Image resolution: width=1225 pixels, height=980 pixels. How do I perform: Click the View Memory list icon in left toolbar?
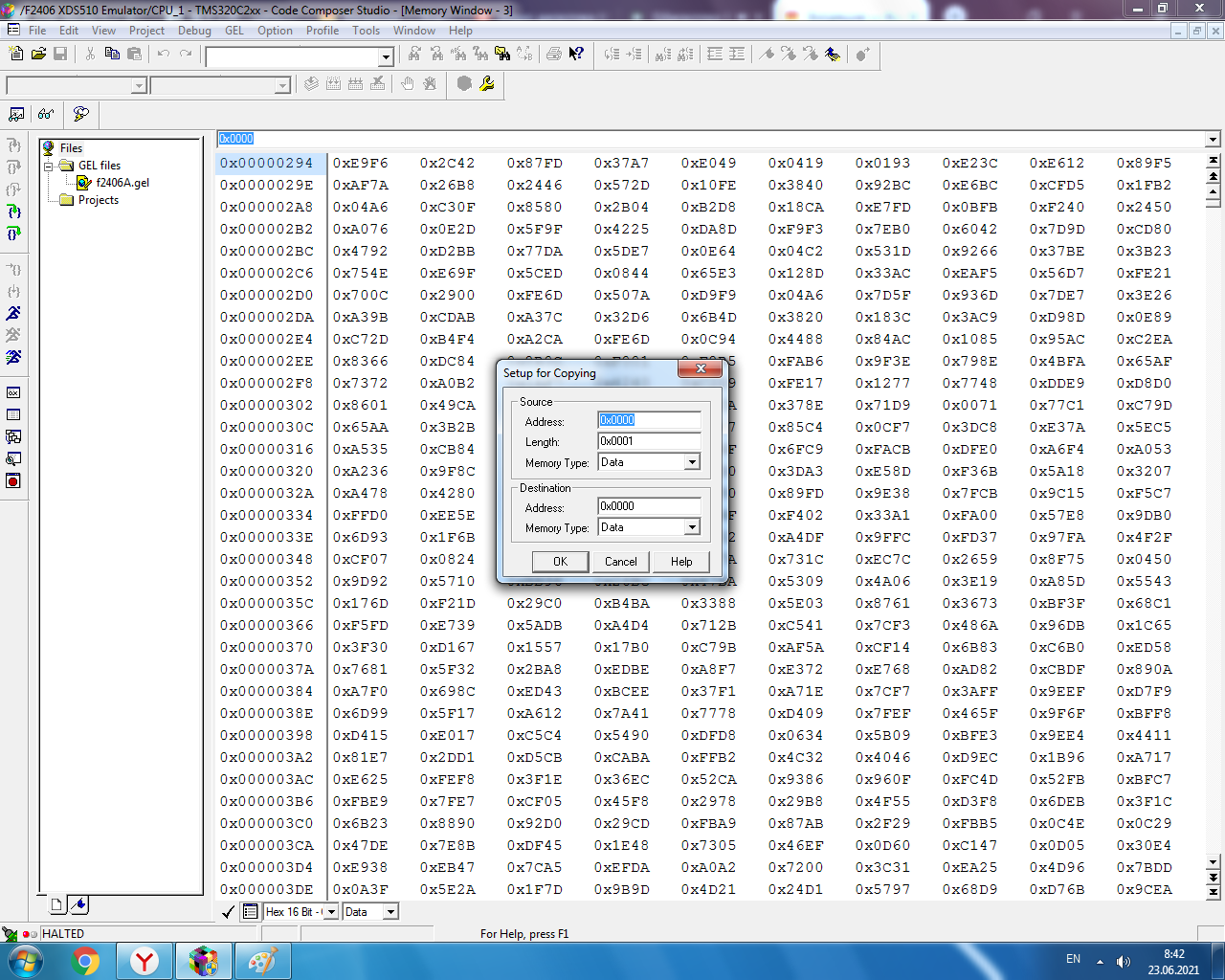(13, 414)
